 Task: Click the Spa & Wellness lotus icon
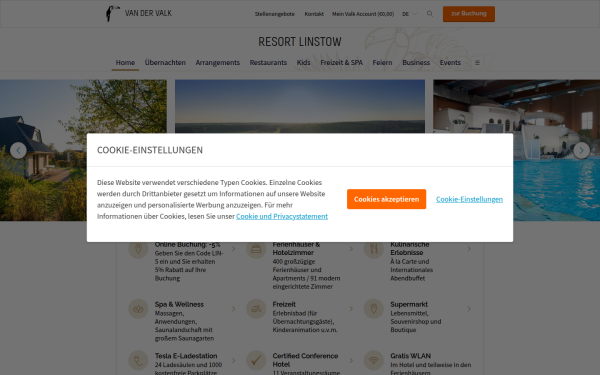point(138,309)
